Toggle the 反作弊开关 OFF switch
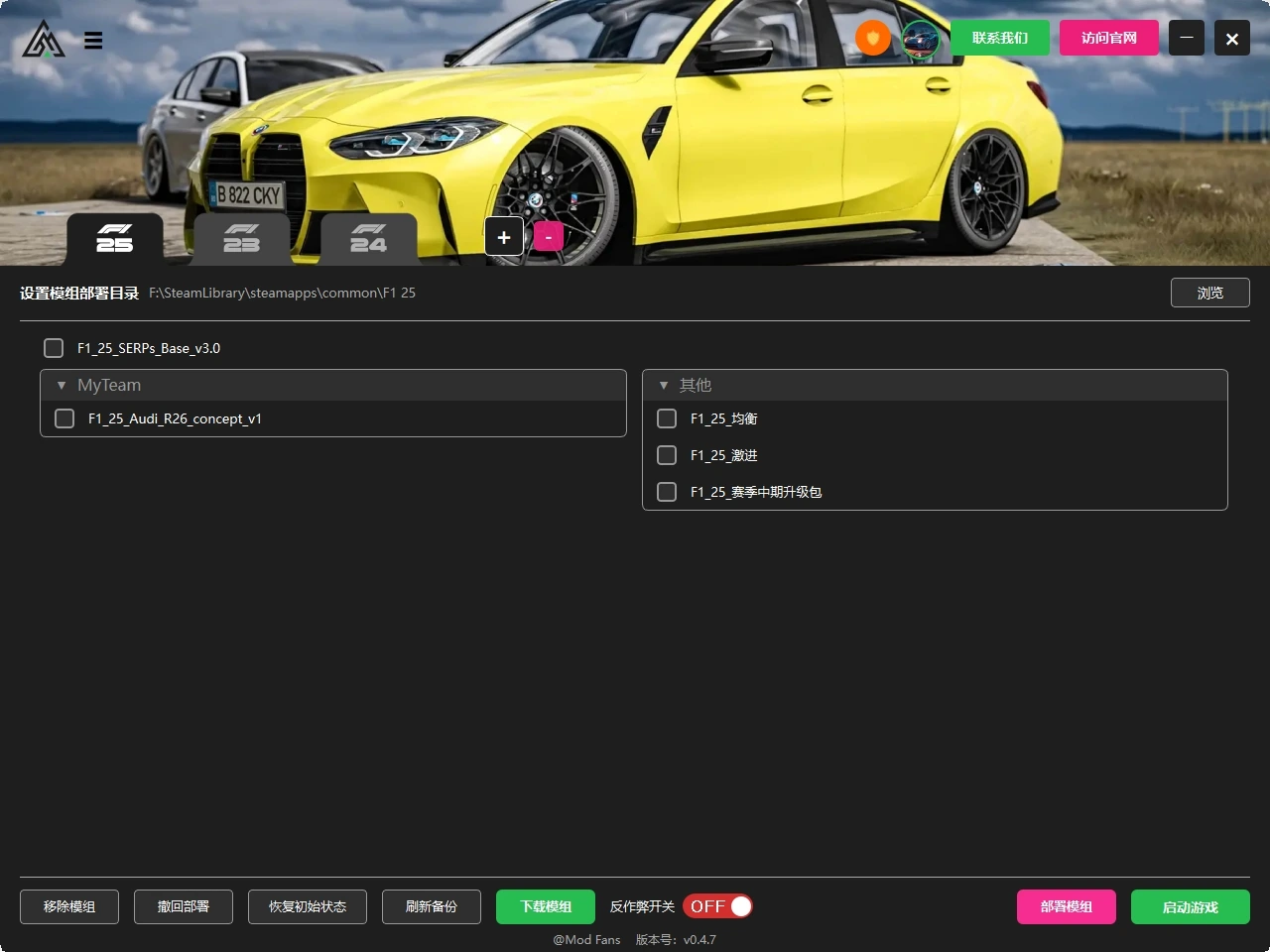The height and width of the screenshot is (952, 1270). [x=717, y=906]
